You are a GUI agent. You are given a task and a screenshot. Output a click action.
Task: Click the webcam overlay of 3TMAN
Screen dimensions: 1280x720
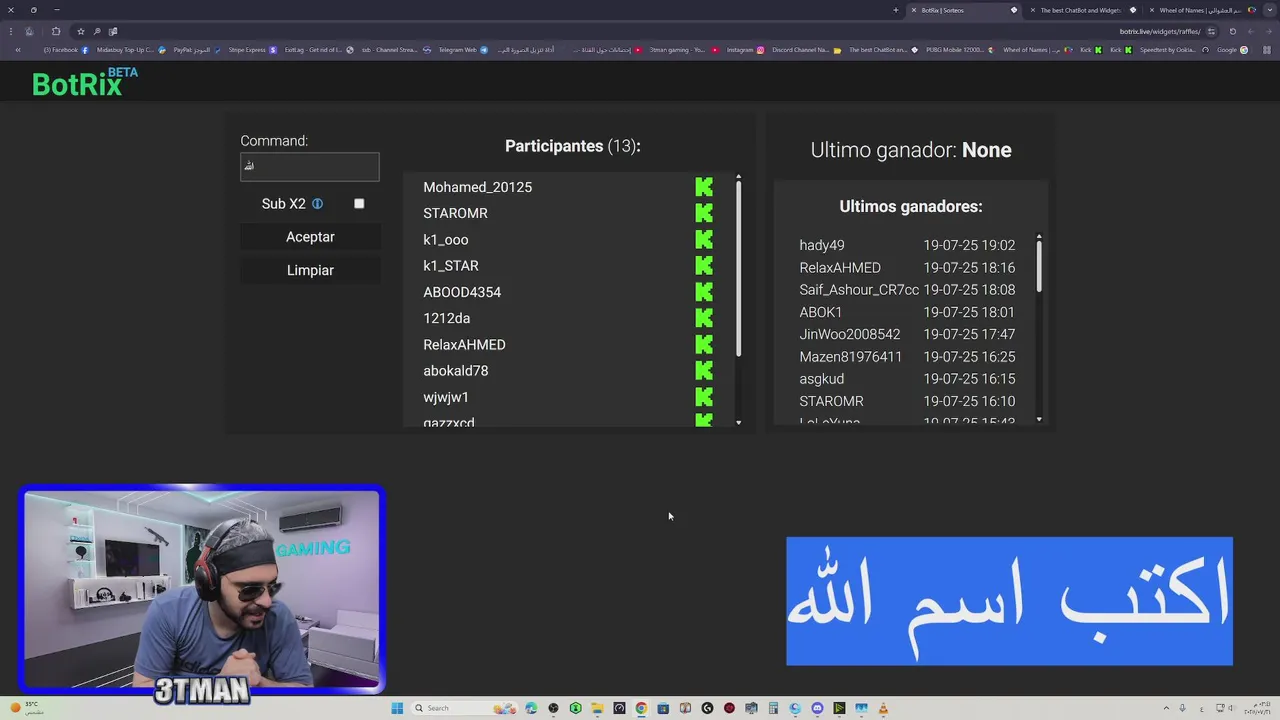pos(202,590)
